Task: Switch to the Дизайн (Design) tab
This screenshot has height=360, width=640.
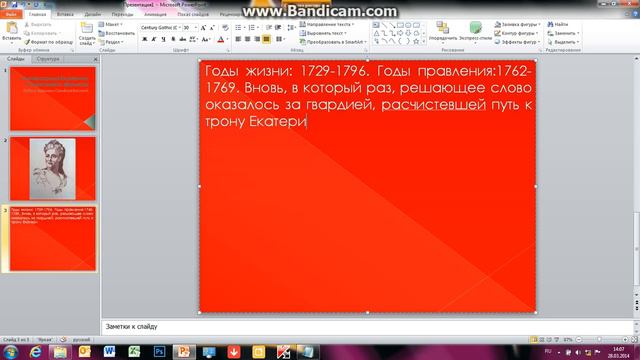Action: point(93,14)
